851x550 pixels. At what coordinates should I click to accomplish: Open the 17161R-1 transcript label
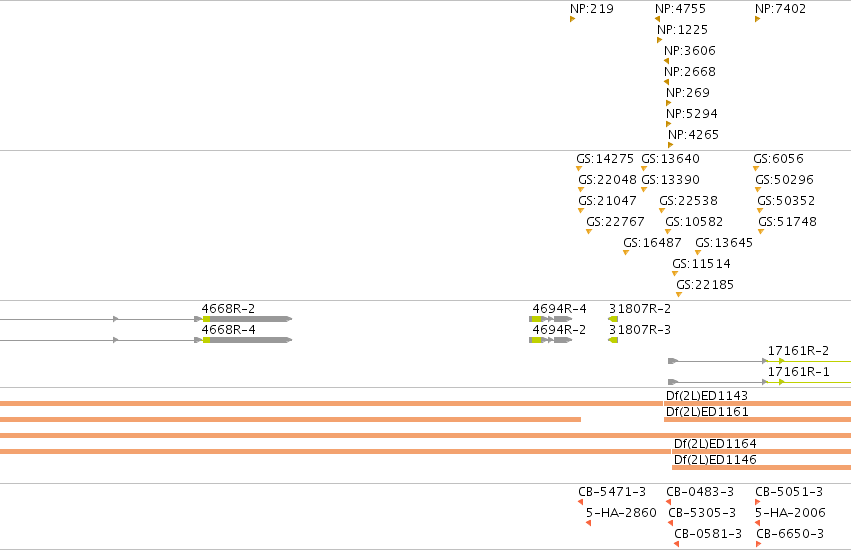(798, 372)
